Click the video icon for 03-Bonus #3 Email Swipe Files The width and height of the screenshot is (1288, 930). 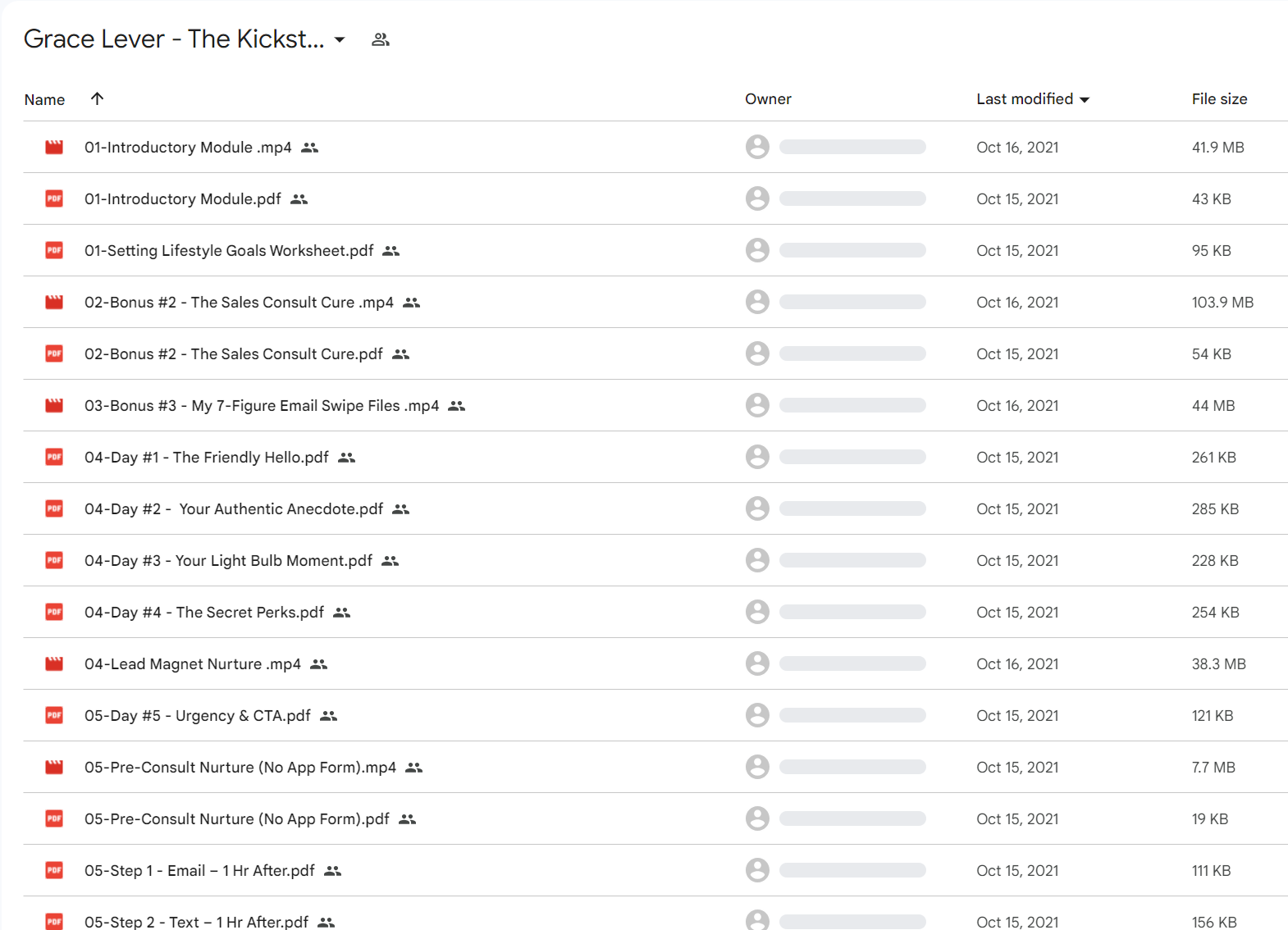pos(54,406)
